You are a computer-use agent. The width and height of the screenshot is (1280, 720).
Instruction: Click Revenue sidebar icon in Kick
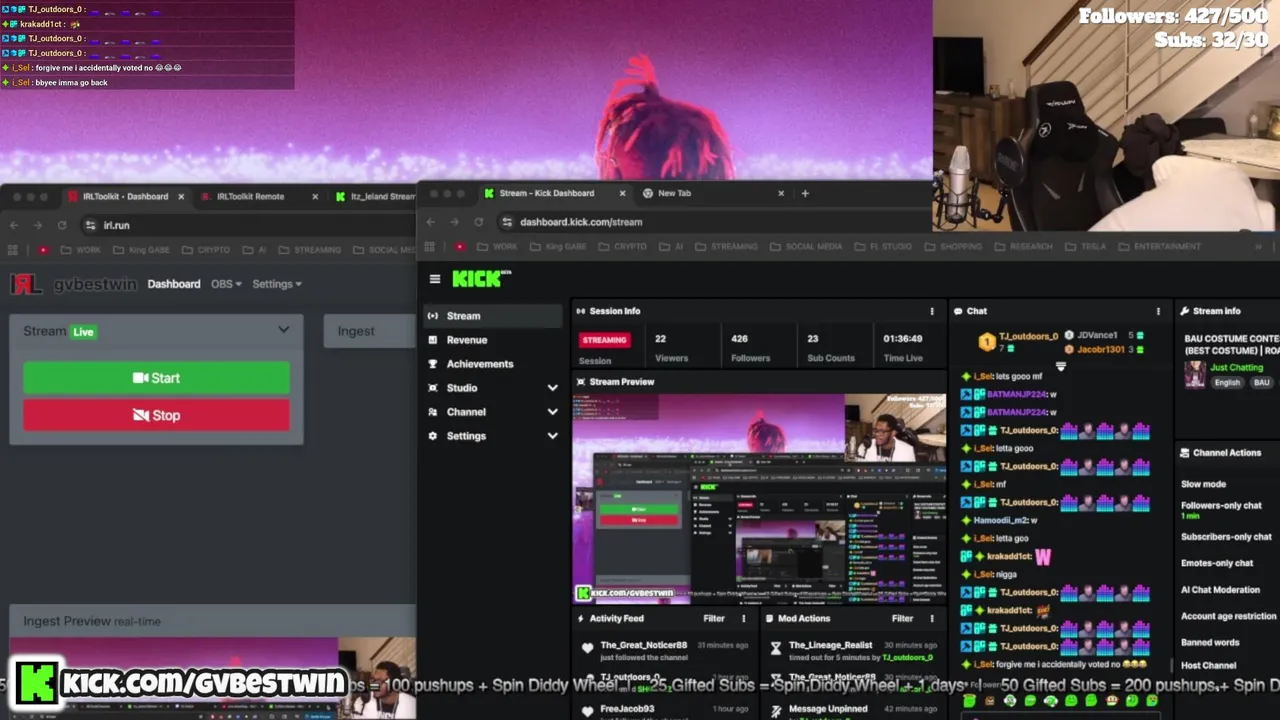pos(433,340)
